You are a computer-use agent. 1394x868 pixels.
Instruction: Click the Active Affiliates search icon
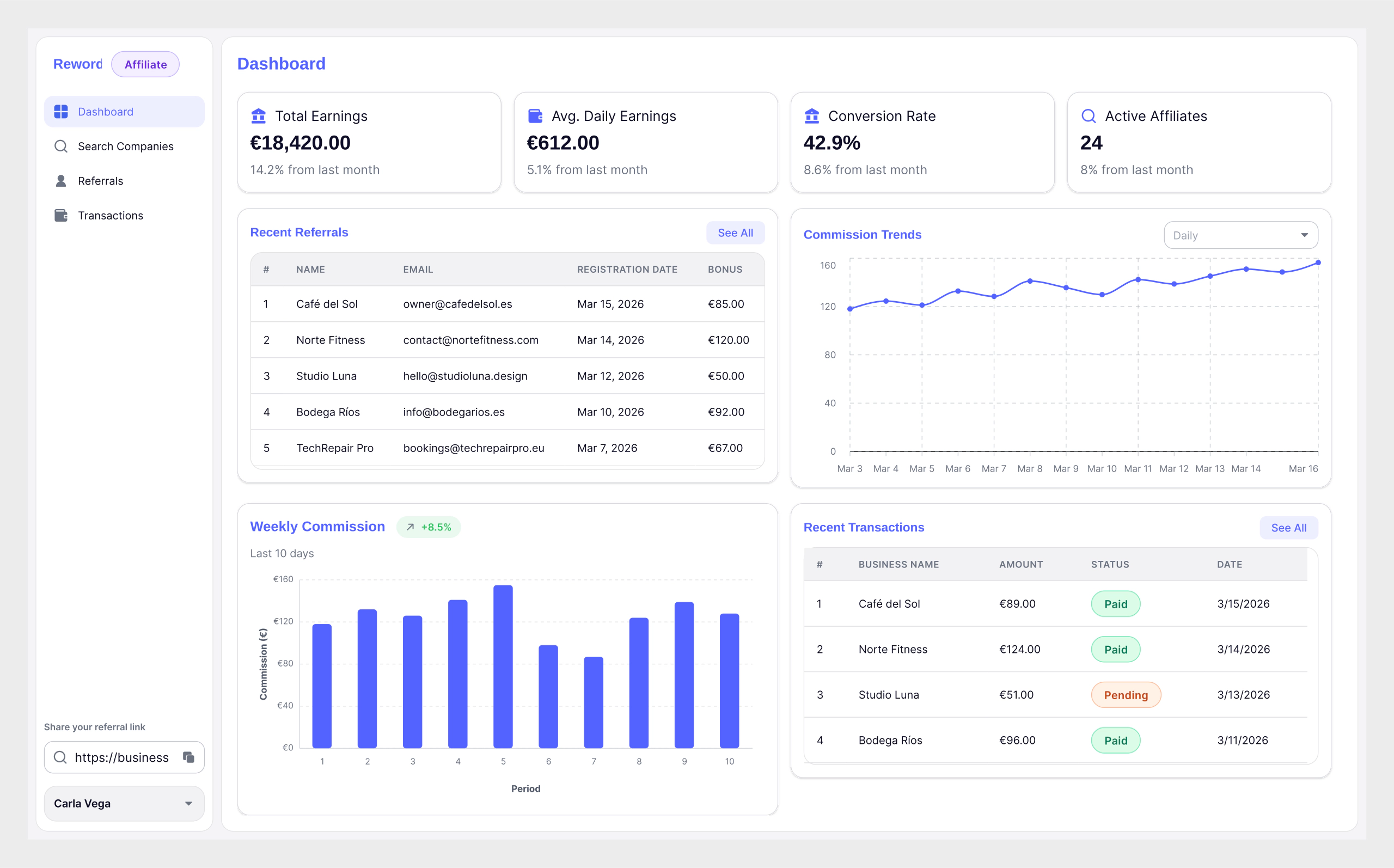point(1088,116)
